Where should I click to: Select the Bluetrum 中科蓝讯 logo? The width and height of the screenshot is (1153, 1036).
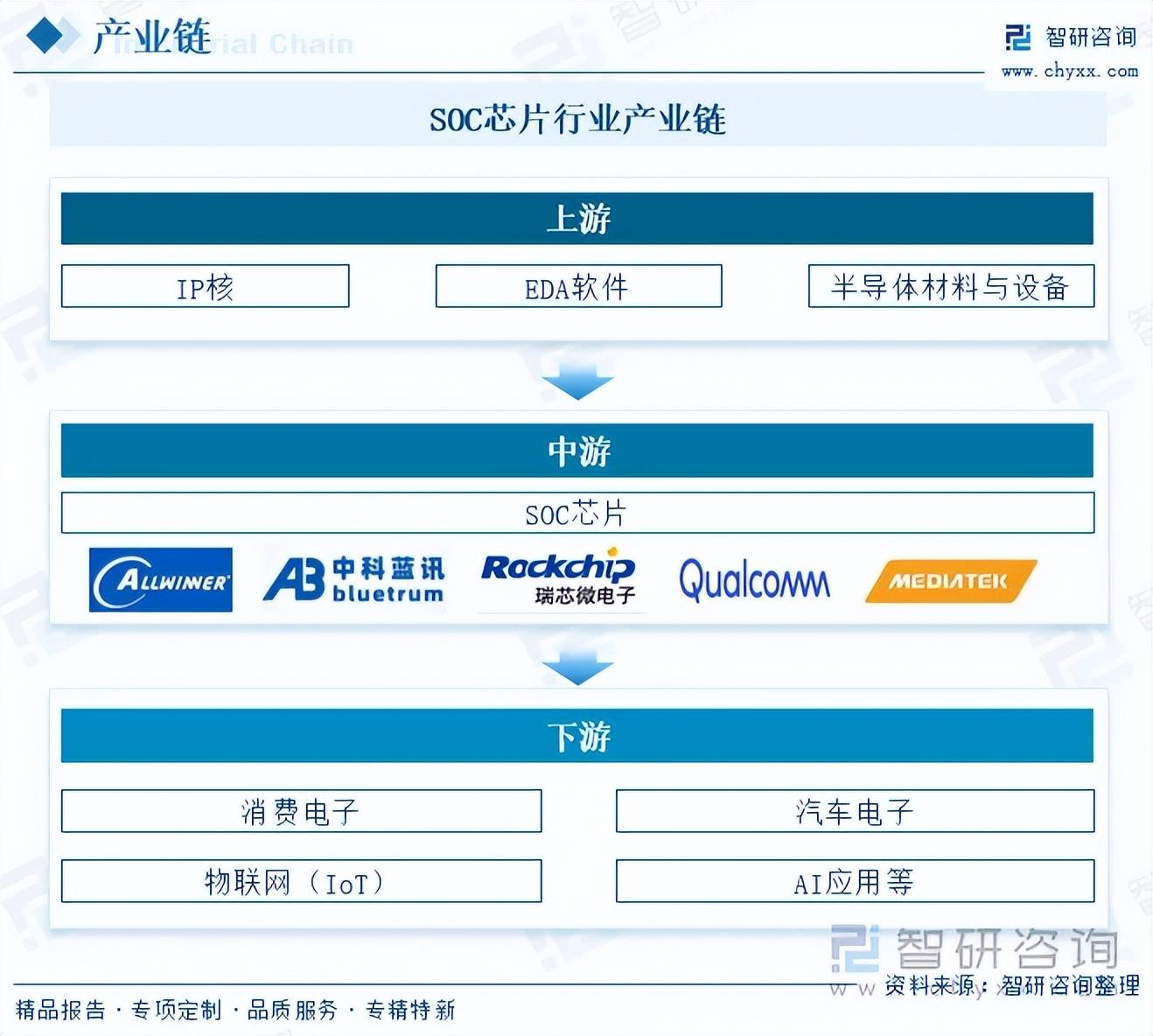tap(354, 580)
